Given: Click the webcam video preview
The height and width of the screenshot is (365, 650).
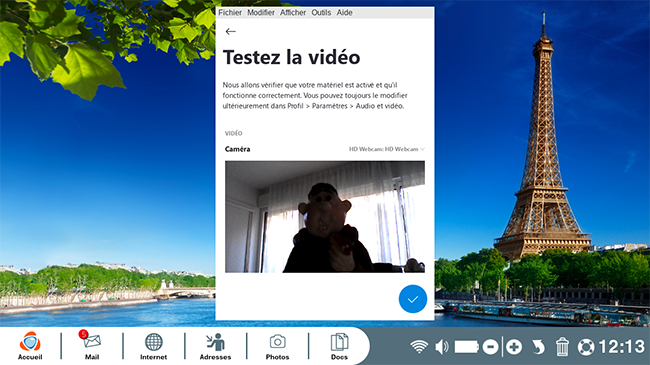Looking at the screenshot, I should coord(325,217).
